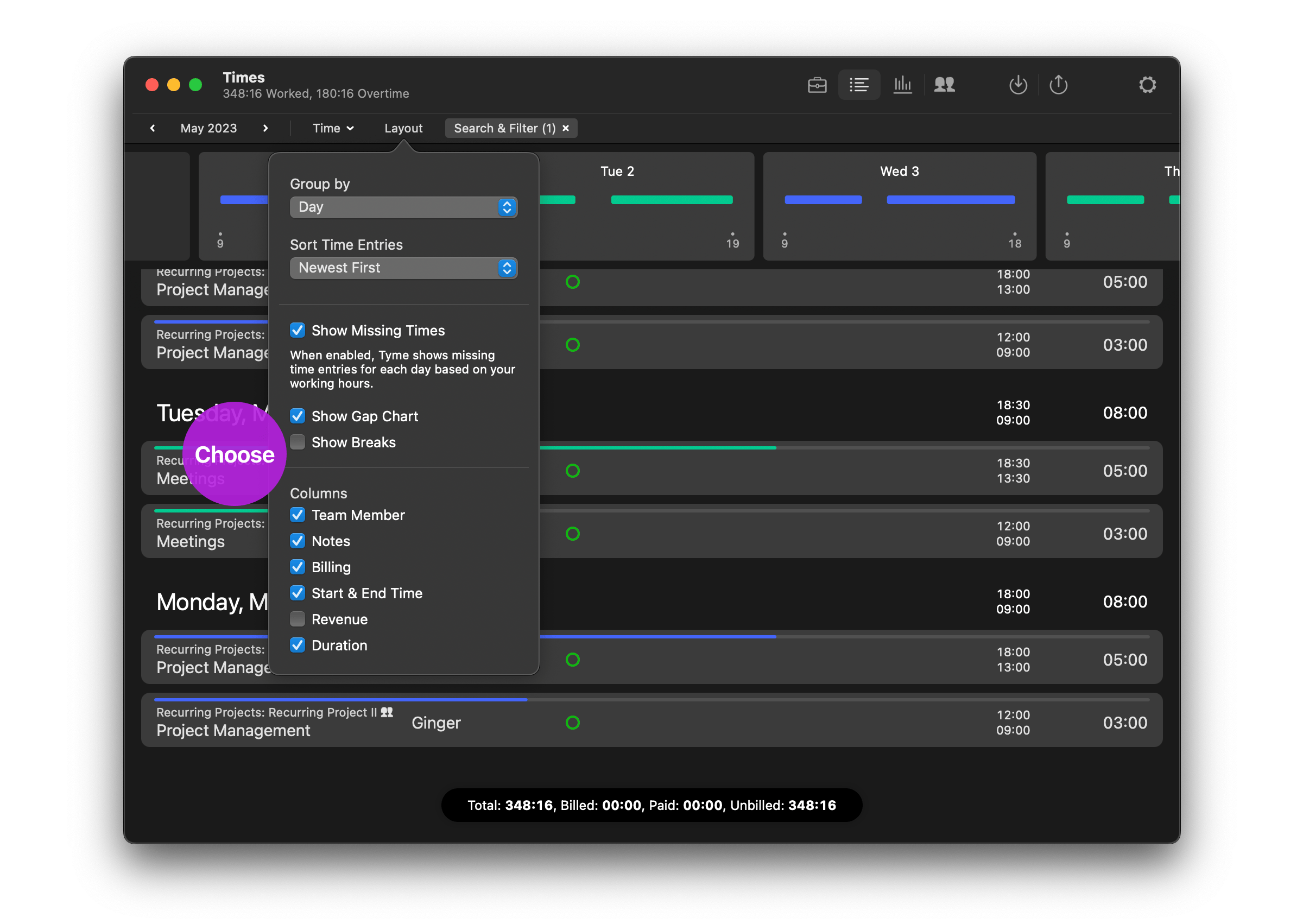
Task: Click green time bar in Tue 2 chart
Action: (672, 200)
